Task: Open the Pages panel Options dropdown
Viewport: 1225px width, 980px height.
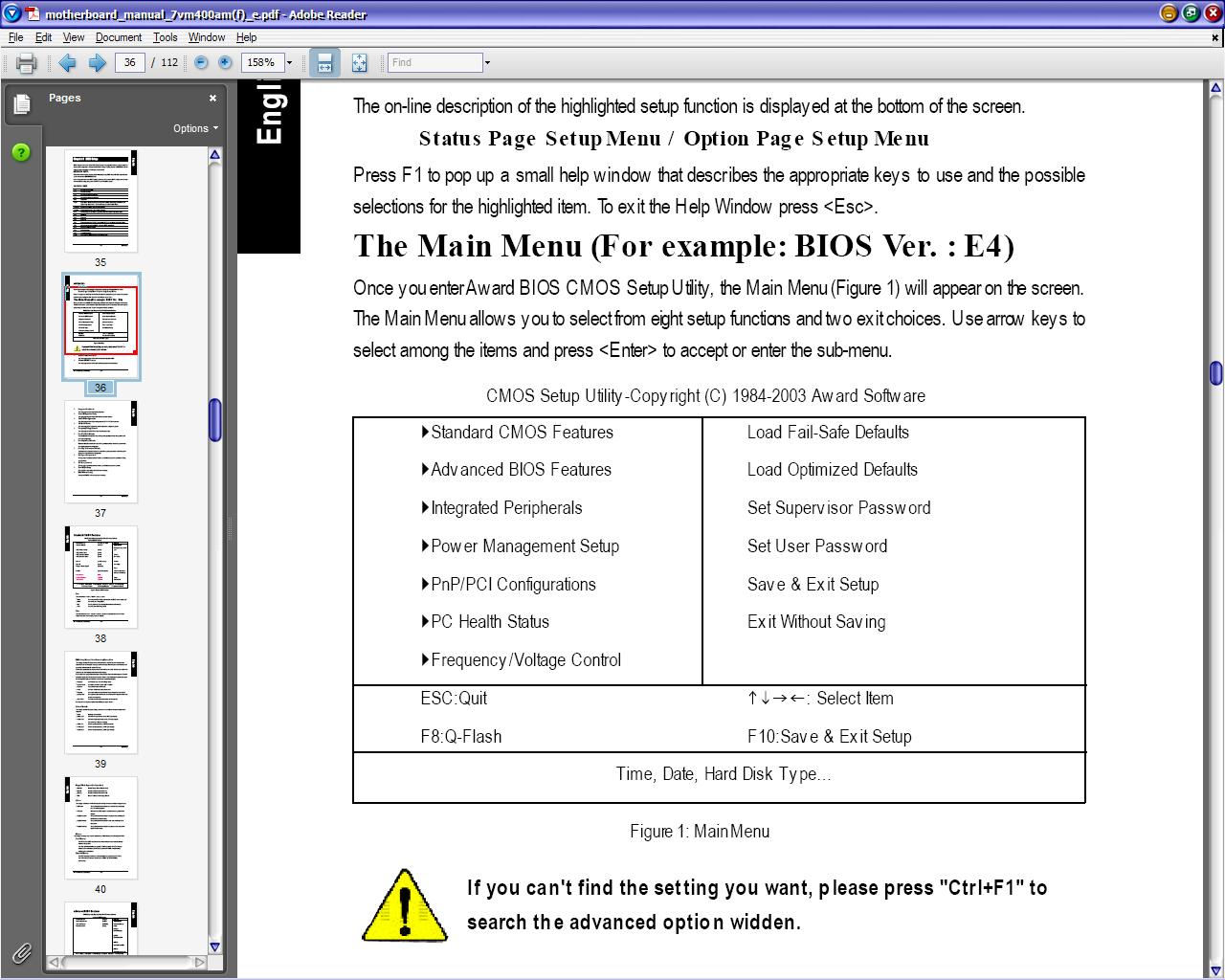Action: coord(195,128)
